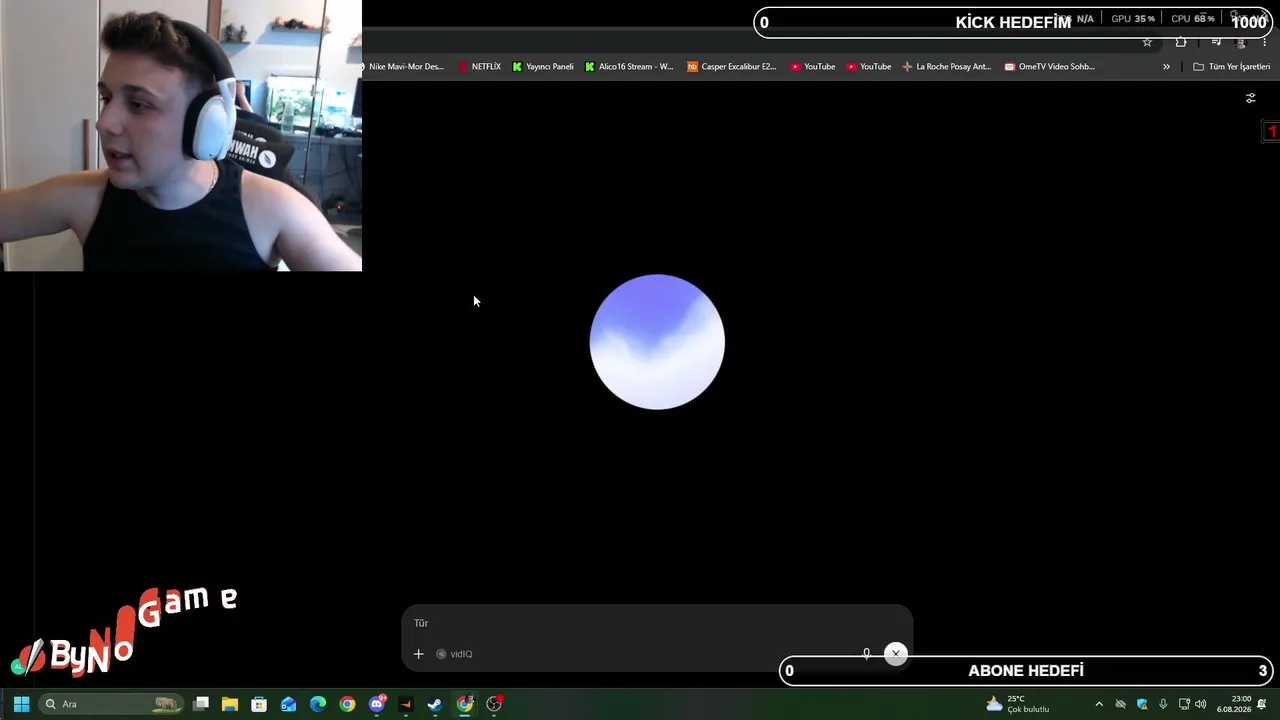Viewport: 1280px width, 720px height.
Task: Select the vidIQ option in the composer
Action: point(454,654)
